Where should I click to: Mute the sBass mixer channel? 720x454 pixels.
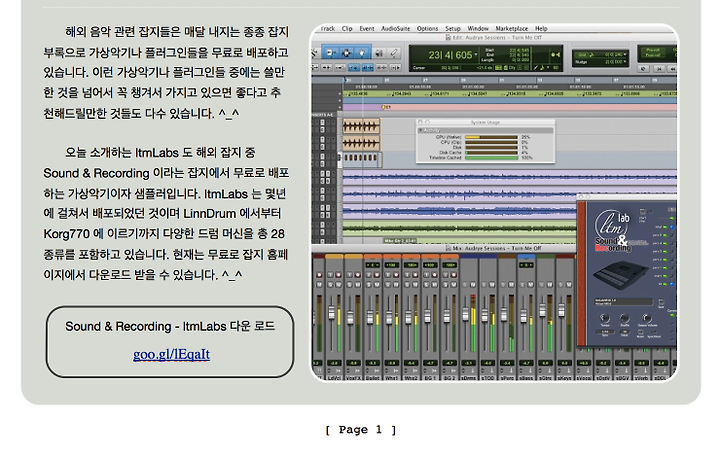coord(530,285)
